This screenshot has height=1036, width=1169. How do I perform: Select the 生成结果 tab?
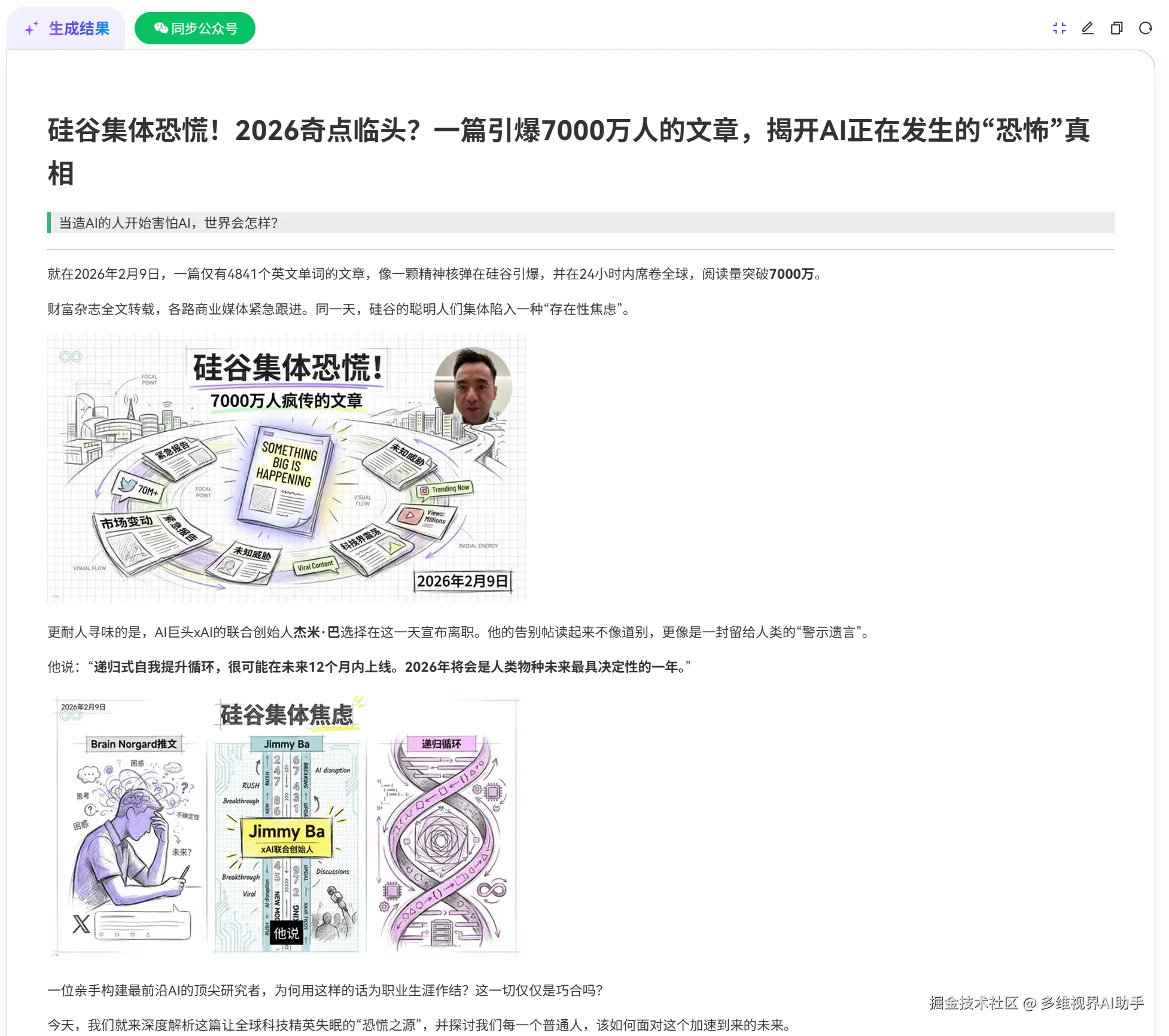(79, 29)
